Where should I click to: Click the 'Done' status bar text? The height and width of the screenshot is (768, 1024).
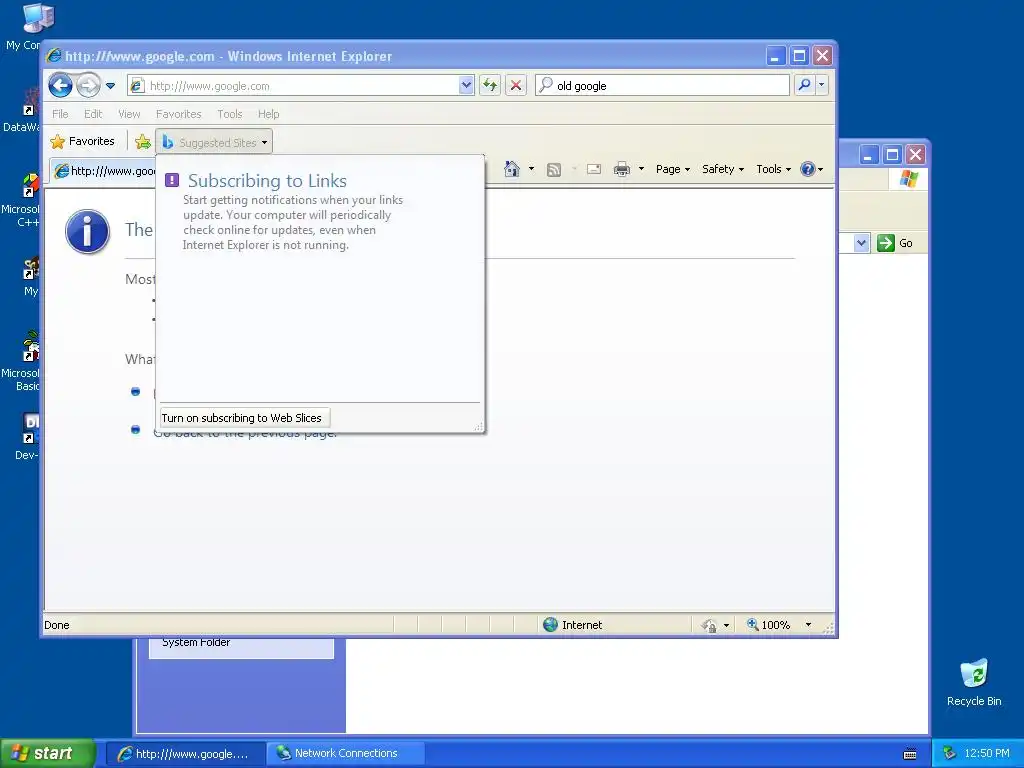pyautogui.click(x=57, y=625)
